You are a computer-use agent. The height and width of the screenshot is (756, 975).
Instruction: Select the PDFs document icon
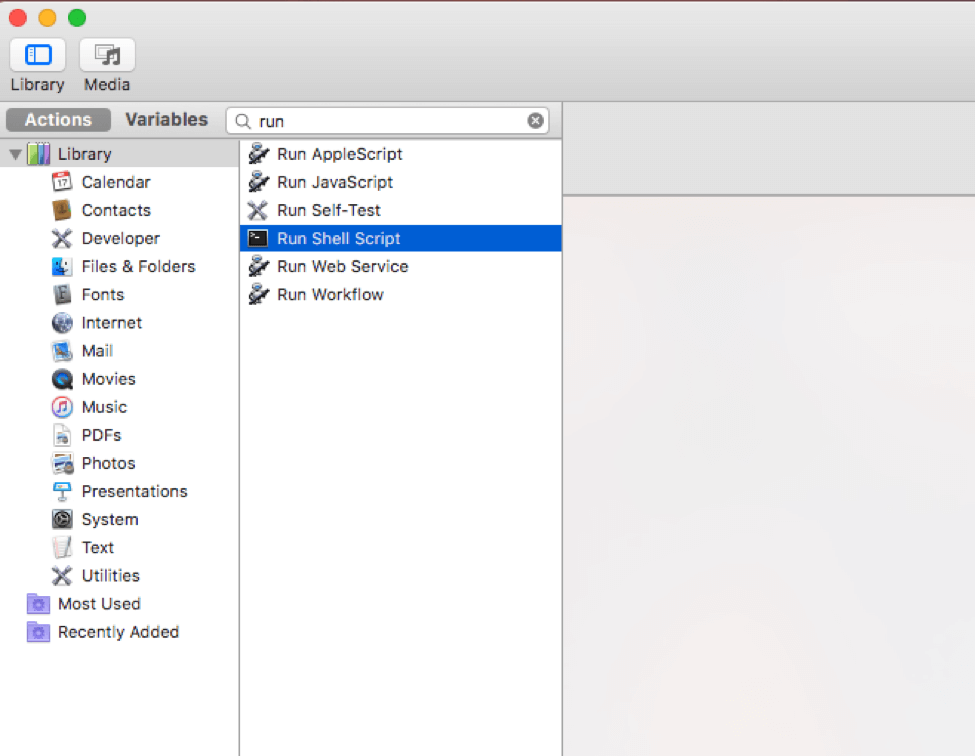[x=62, y=435]
